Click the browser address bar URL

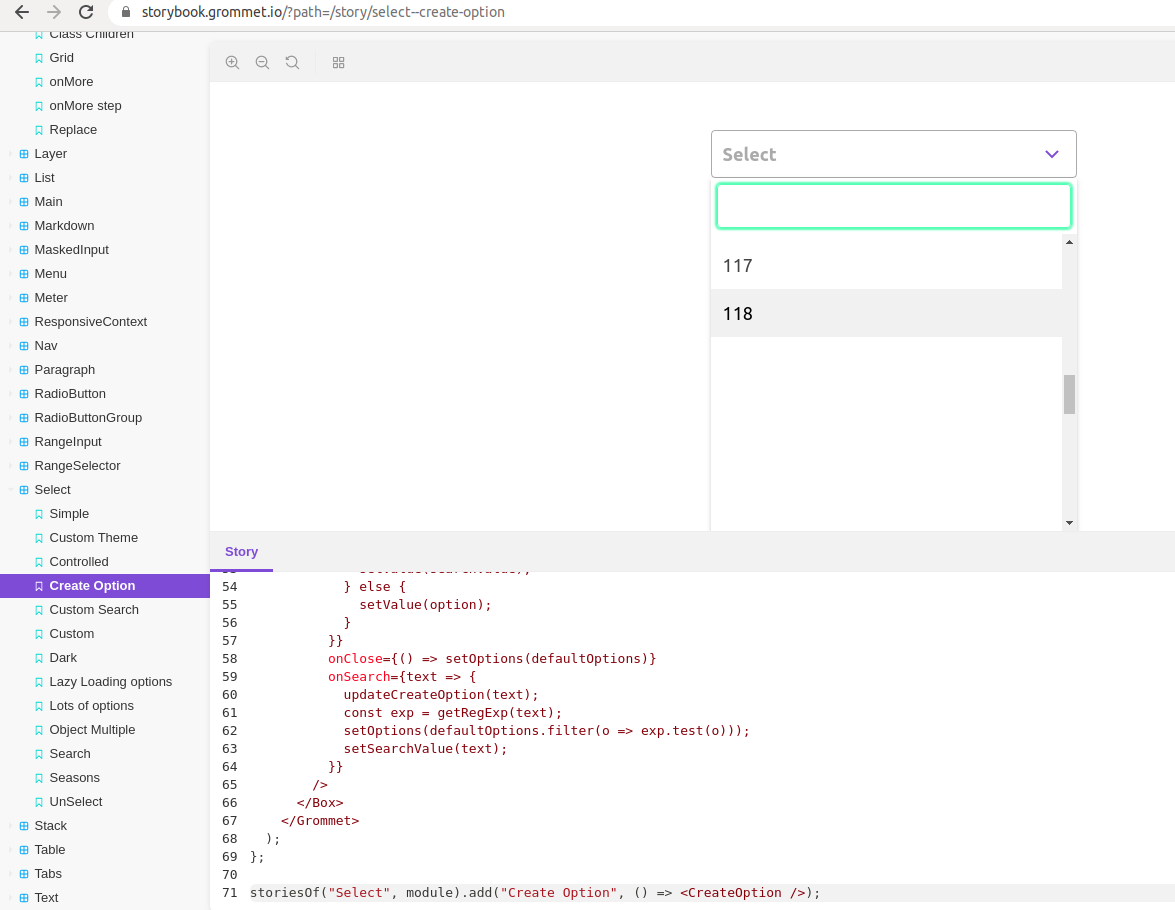coord(323,12)
